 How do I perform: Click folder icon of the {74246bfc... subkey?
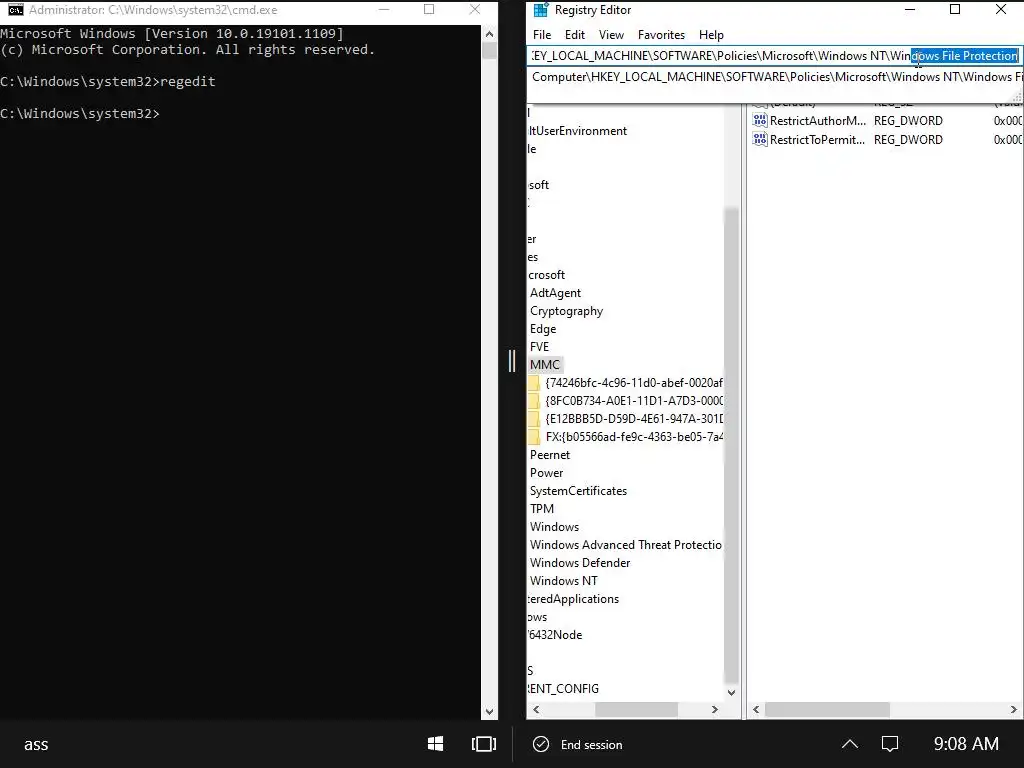pos(534,383)
